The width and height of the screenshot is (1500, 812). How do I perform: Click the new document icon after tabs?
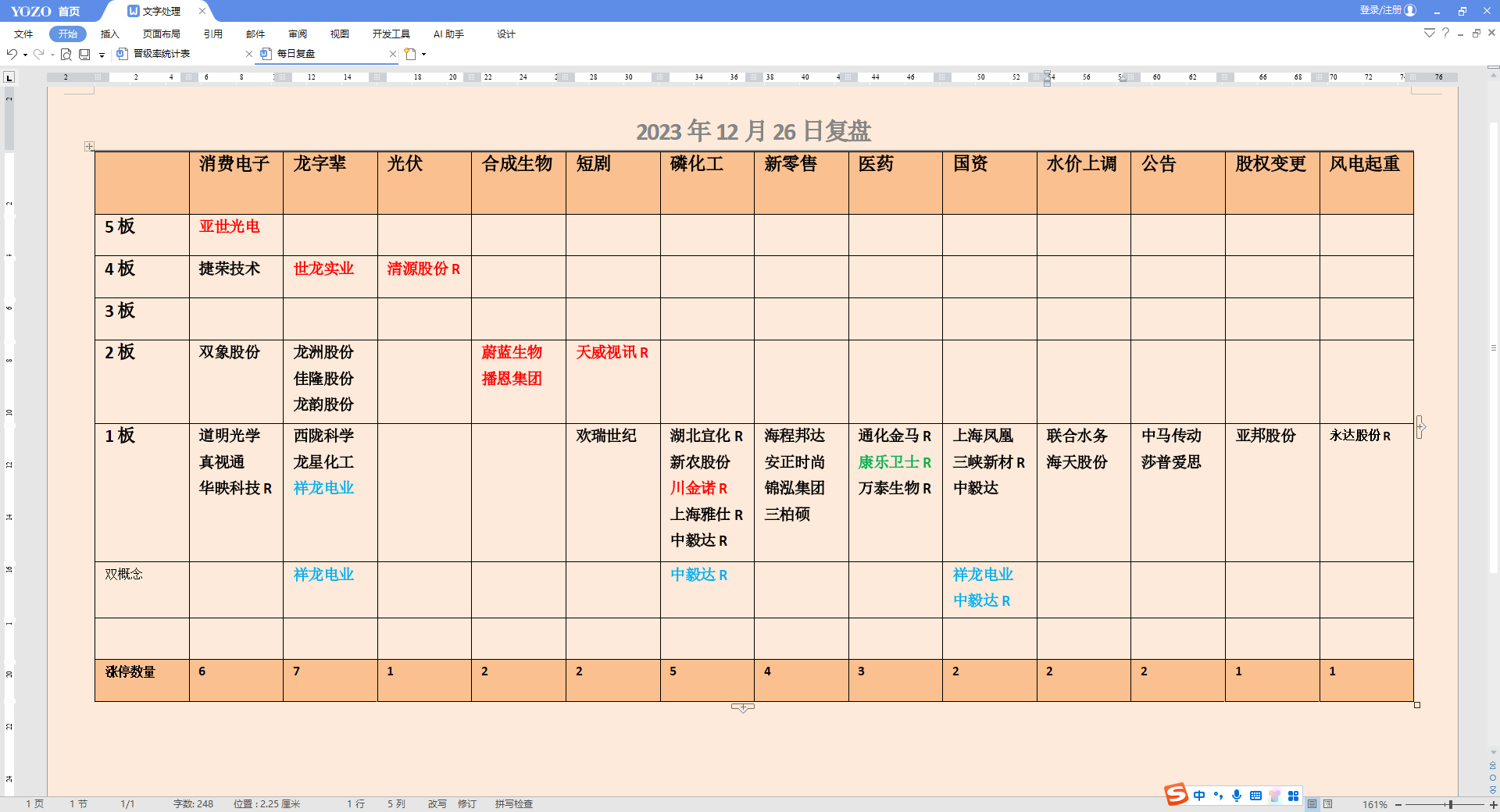tap(410, 54)
